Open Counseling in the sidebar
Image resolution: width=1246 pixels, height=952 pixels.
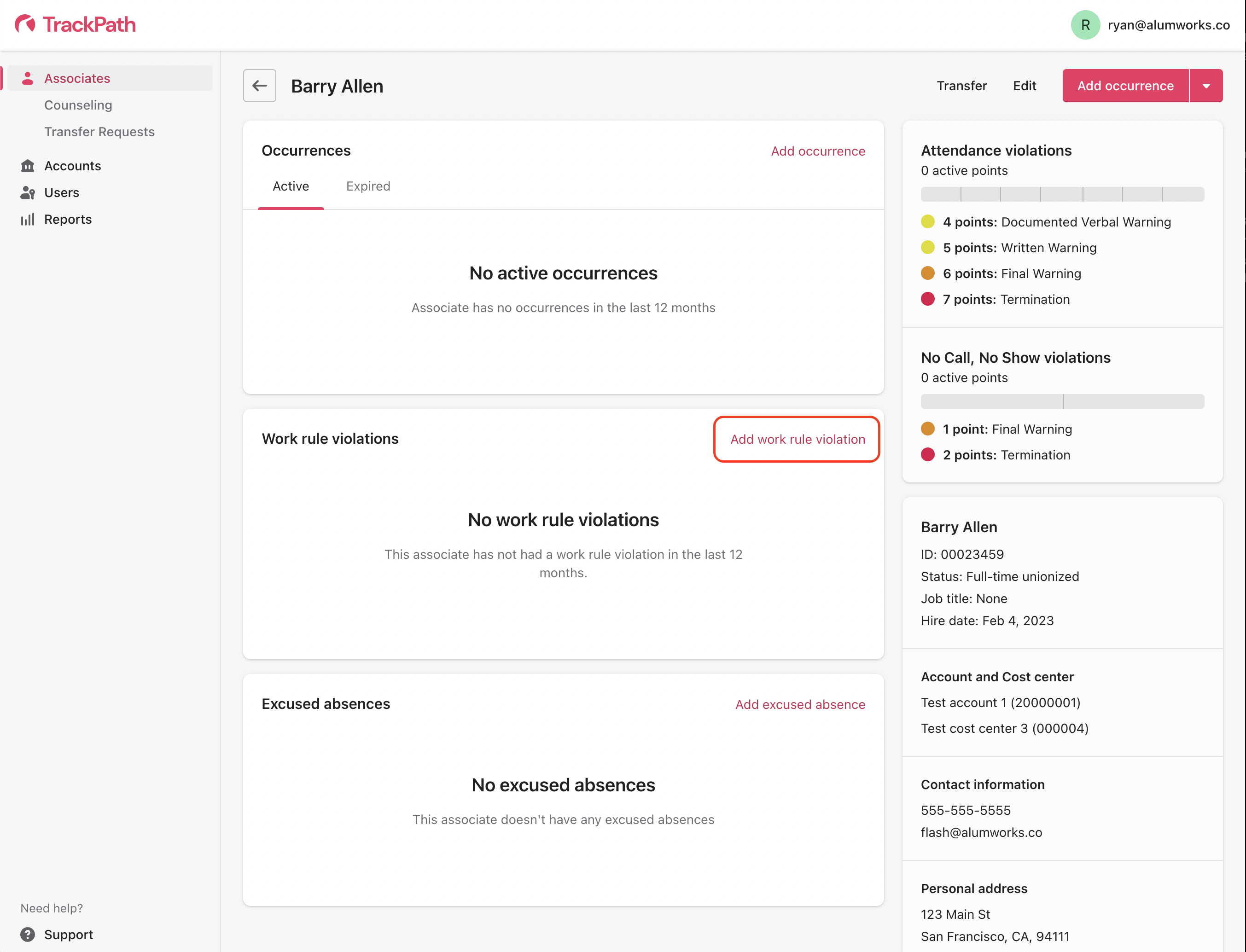point(78,105)
